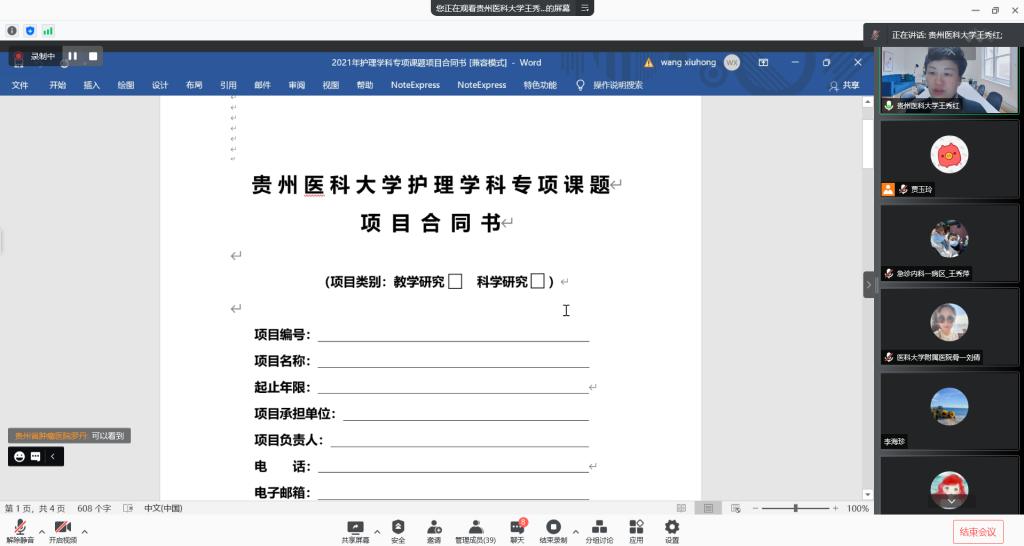Open the 插入 (Insert) ribbon tab

92,86
